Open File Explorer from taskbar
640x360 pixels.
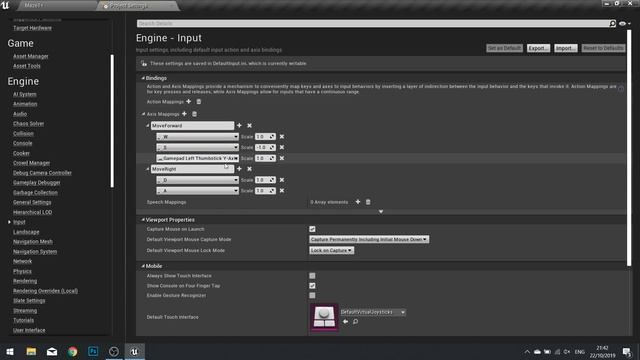click(31, 351)
